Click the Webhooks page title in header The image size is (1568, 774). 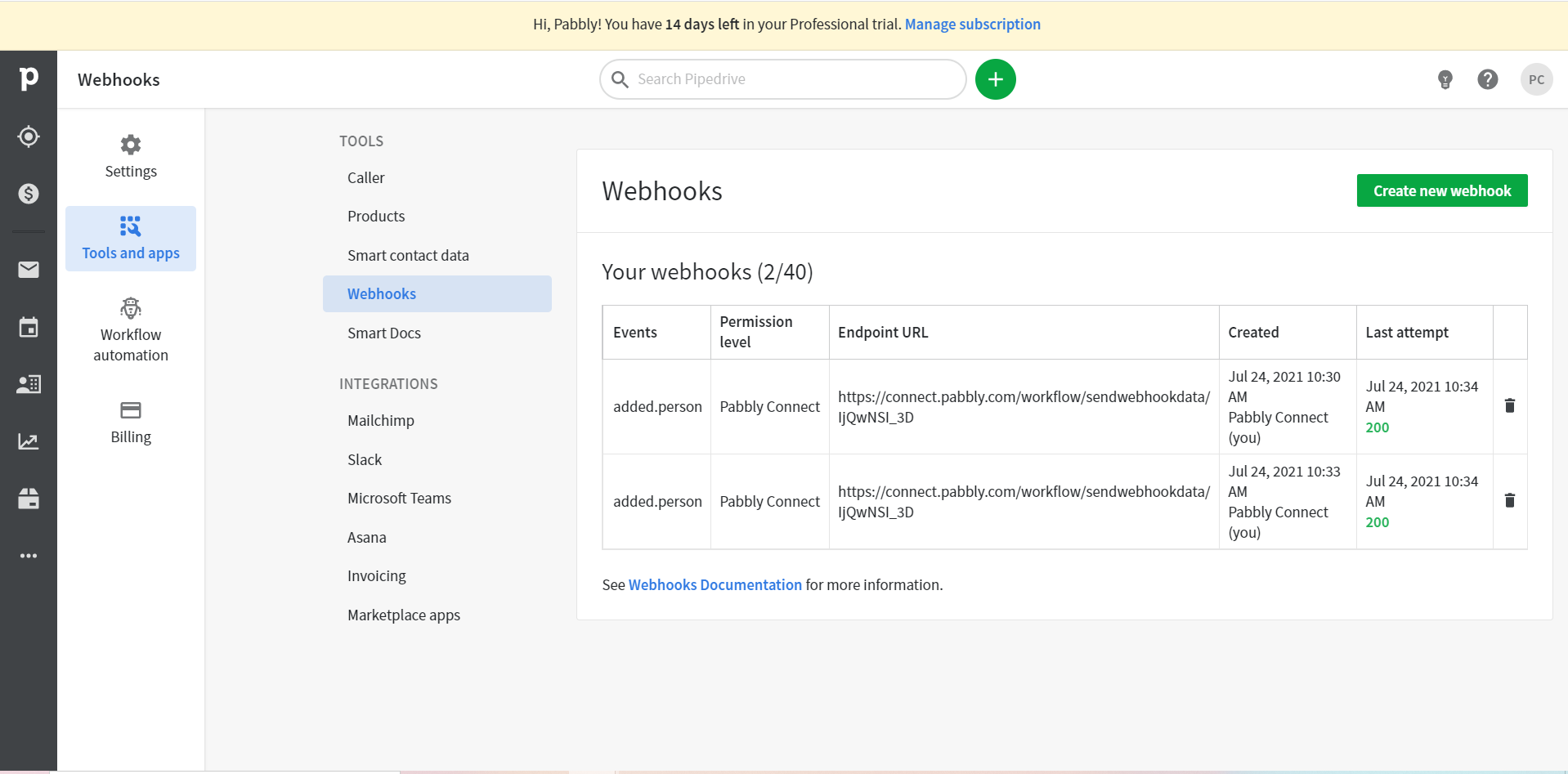[119, 80]
